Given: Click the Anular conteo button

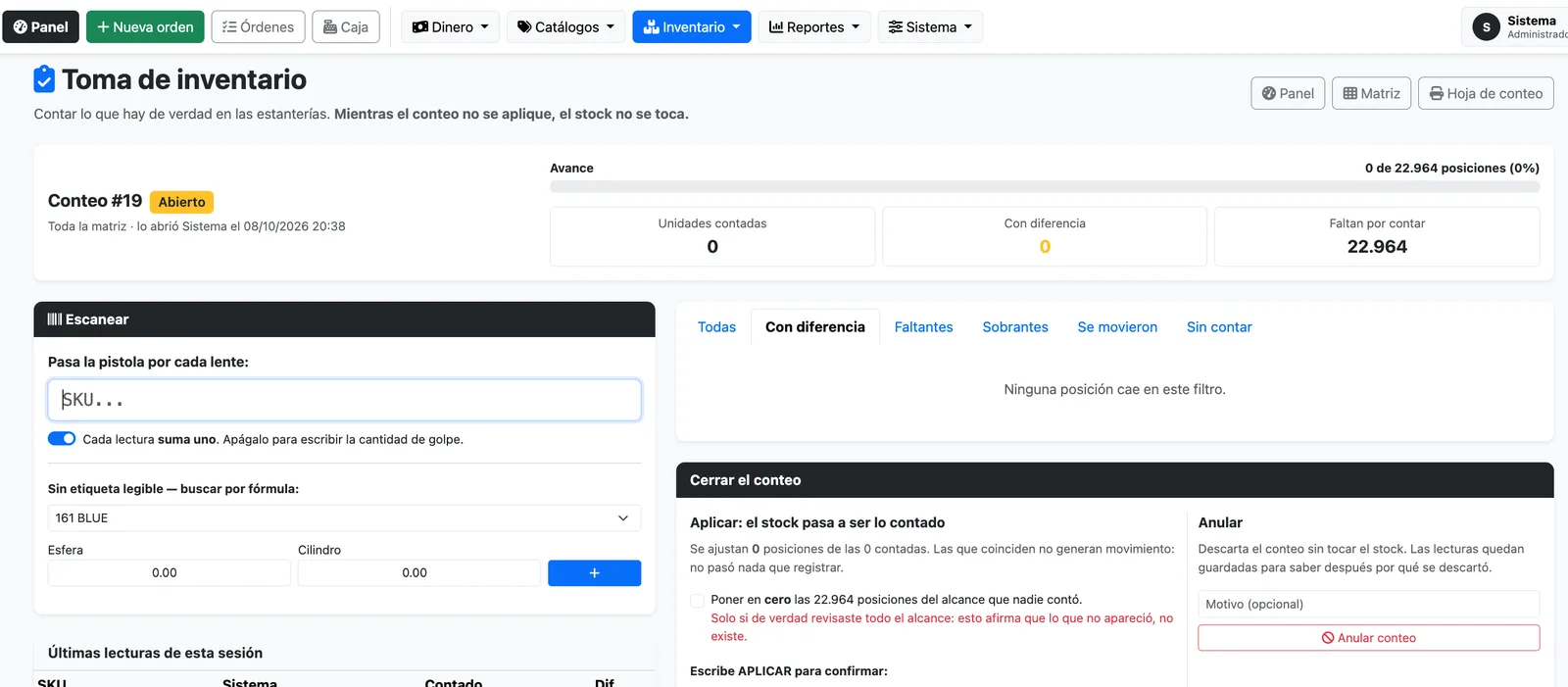Looking at the screenshot, I should 1368,638.
